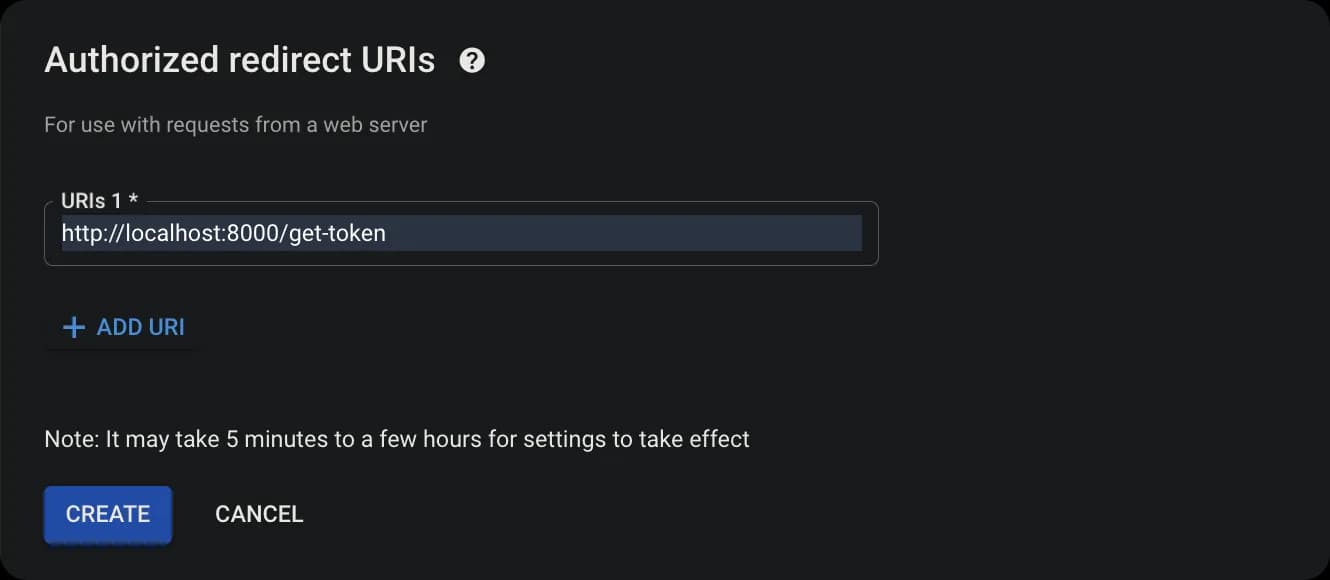Click the note about settings taking effect
Viewport: 1330px width, 580px height.
(x=397, y=439)
